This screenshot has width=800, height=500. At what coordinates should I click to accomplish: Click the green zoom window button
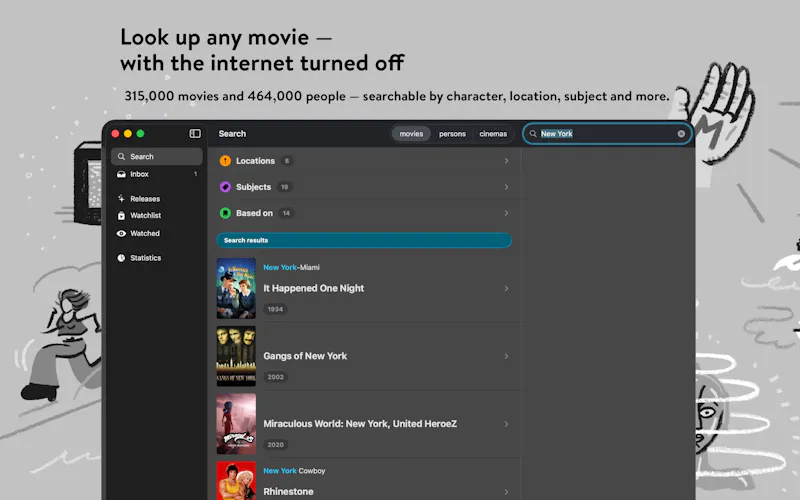140,134
